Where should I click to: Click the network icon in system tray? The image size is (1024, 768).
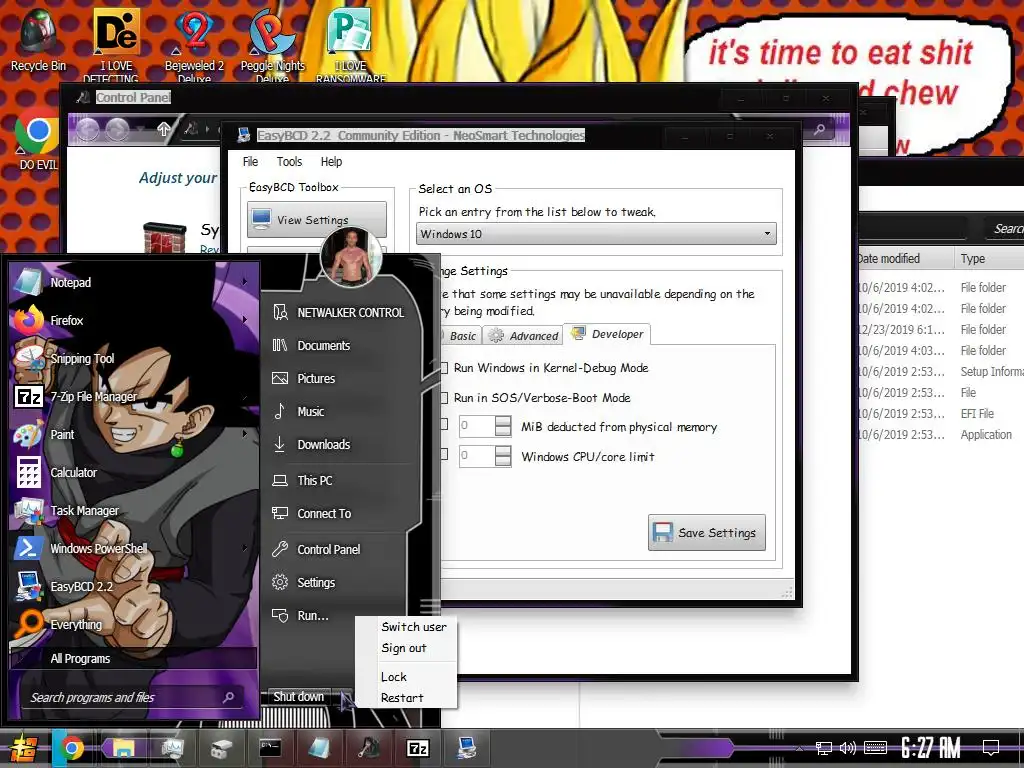(824, 748)
